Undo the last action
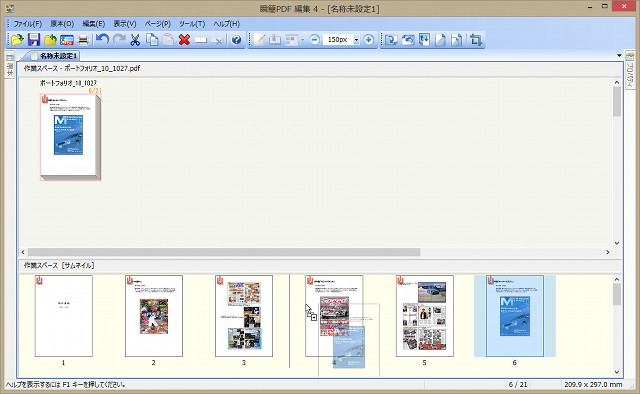This screenshot has width=640, height=394. click(x=102, y=40)
